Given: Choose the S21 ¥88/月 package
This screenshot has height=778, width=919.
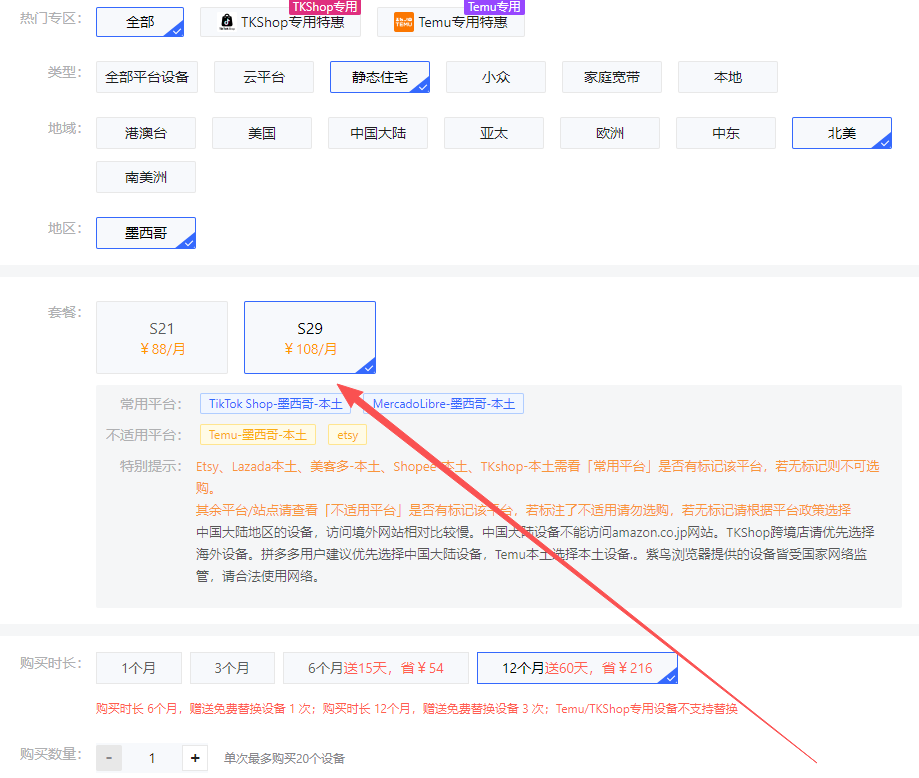Looking at the screenshot, I should 162,338.
